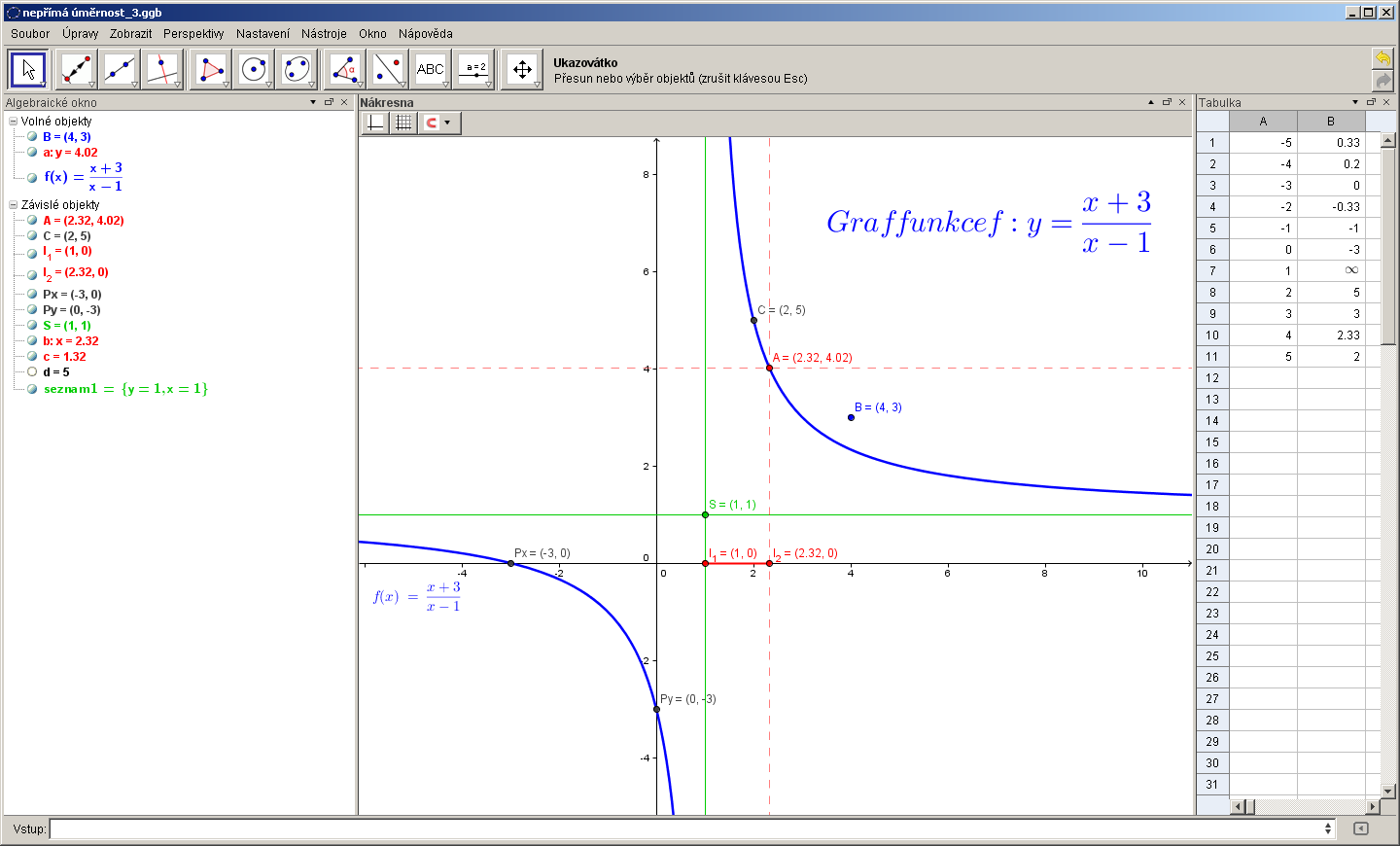Open the Soubor menu
This screenshot has width=1400, height=846.
click(x=30, y=33)
